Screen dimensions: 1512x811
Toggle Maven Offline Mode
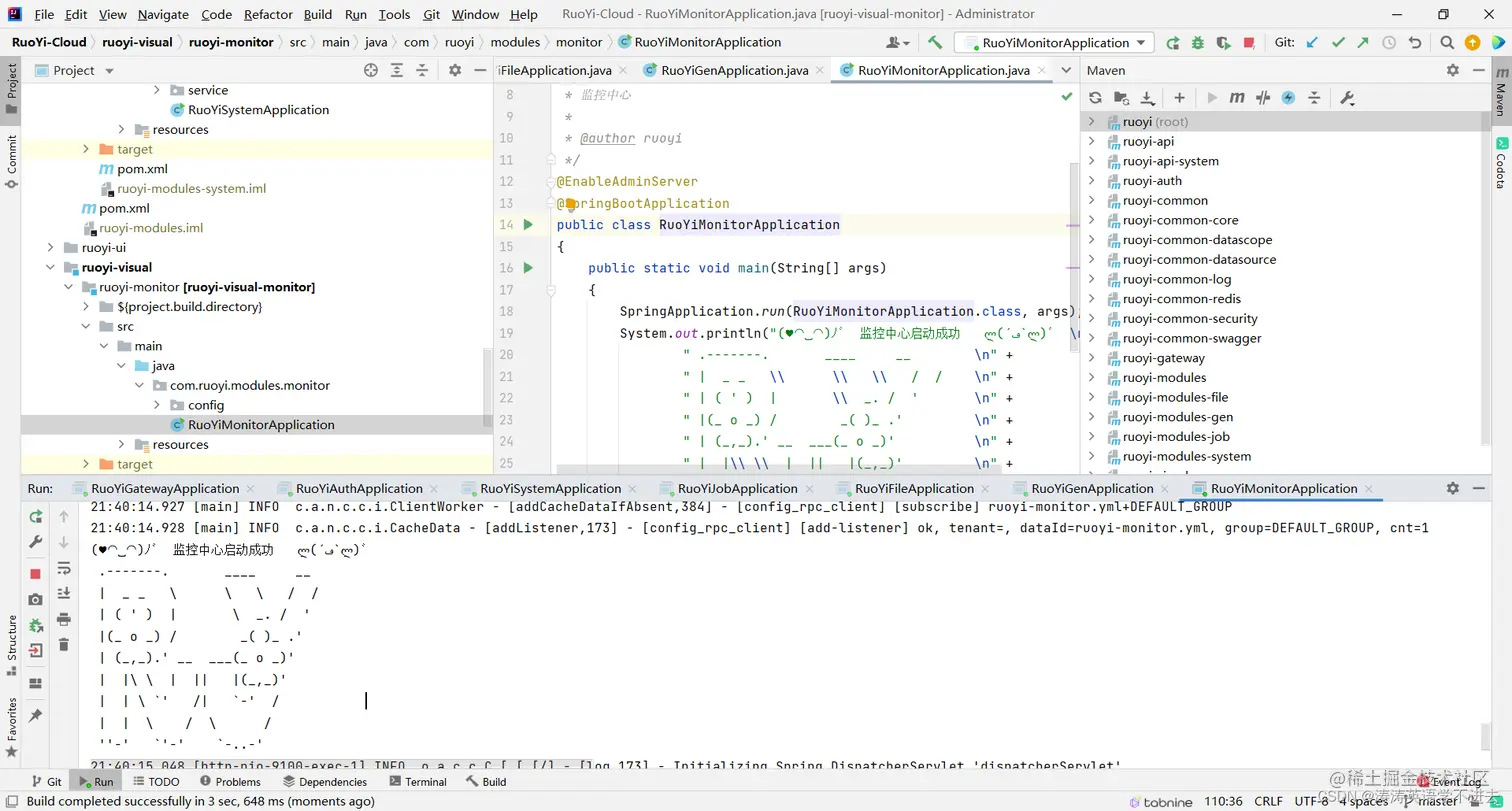pyautogui.click(x=1263, y=98)
